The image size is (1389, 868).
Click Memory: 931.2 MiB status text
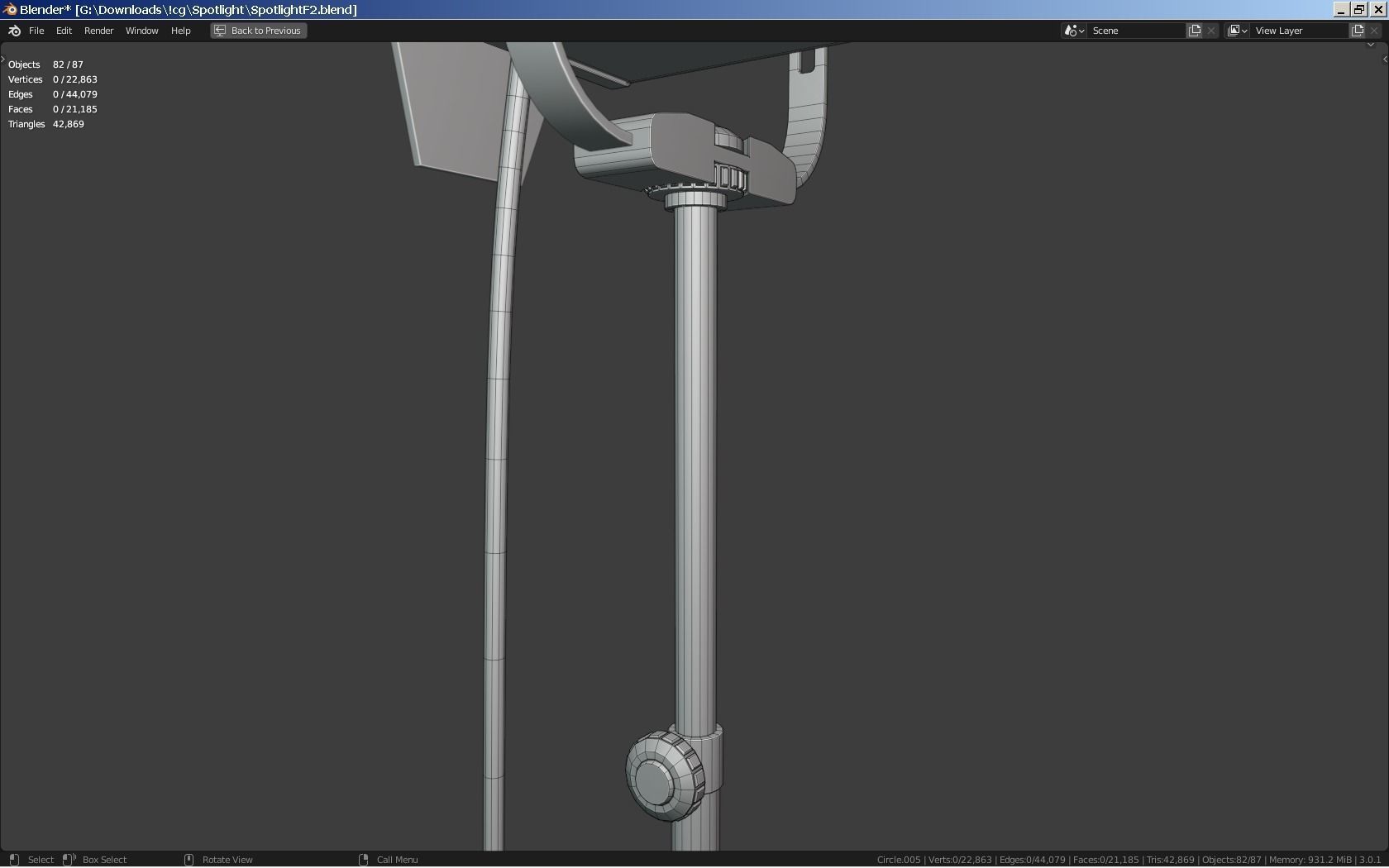(1310, 860)
